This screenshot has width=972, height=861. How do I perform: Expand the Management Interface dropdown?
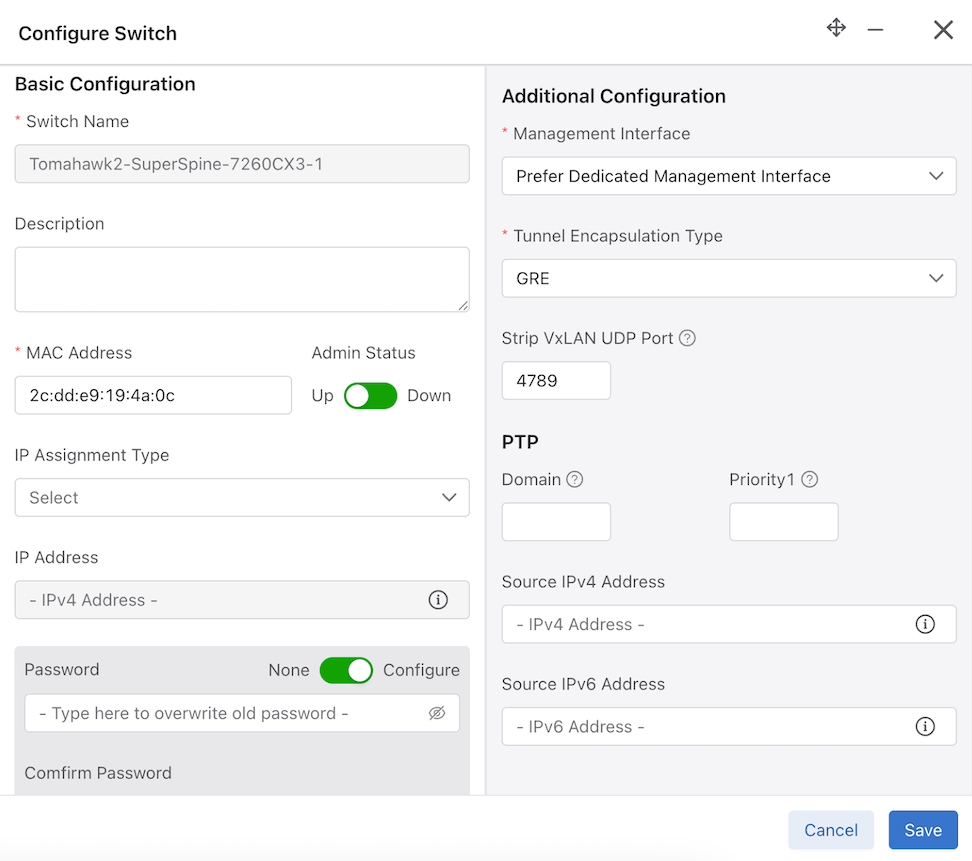point(728,176)
